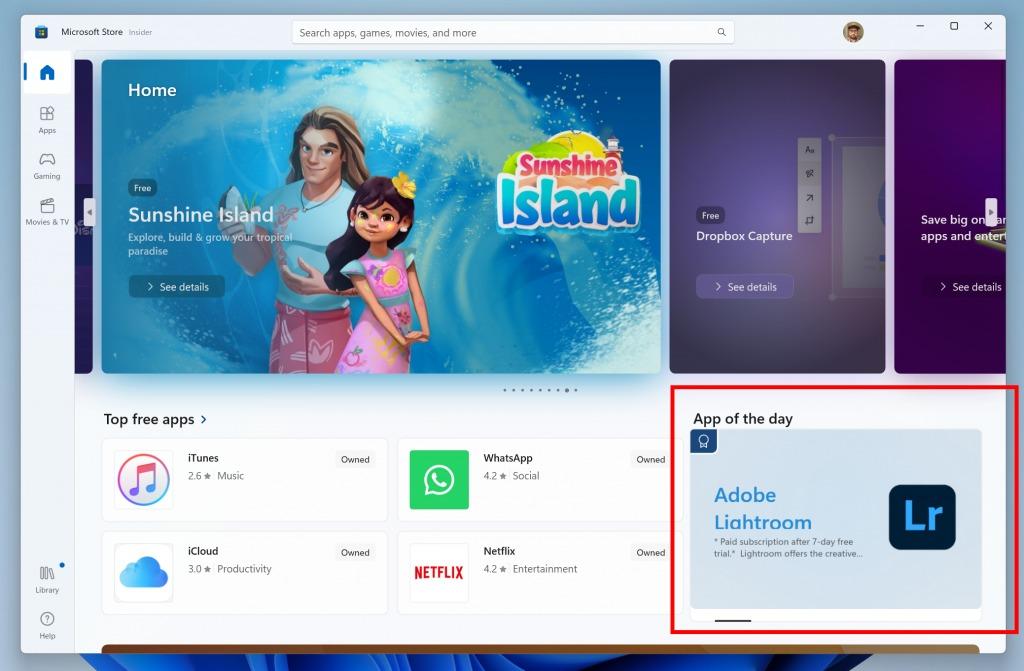Image resolution: width=1024 pixels, height=671 pixels.
Task: Click the iCloud app title
Action: (x=203, y=551)
